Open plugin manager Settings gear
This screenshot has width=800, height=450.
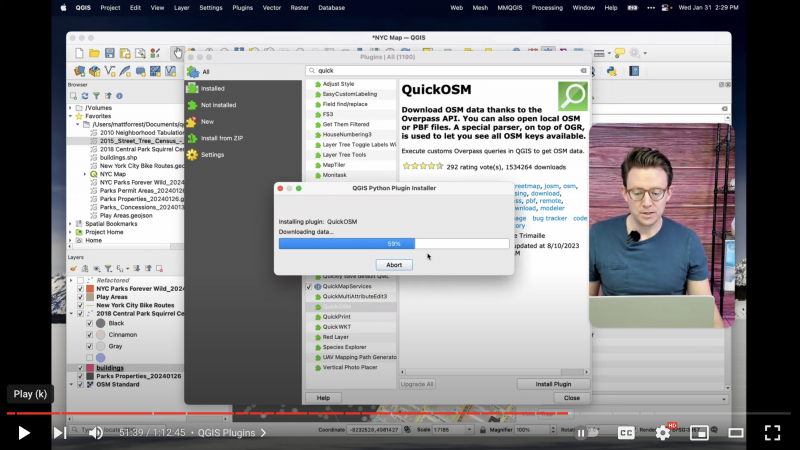tap(212, 155)
